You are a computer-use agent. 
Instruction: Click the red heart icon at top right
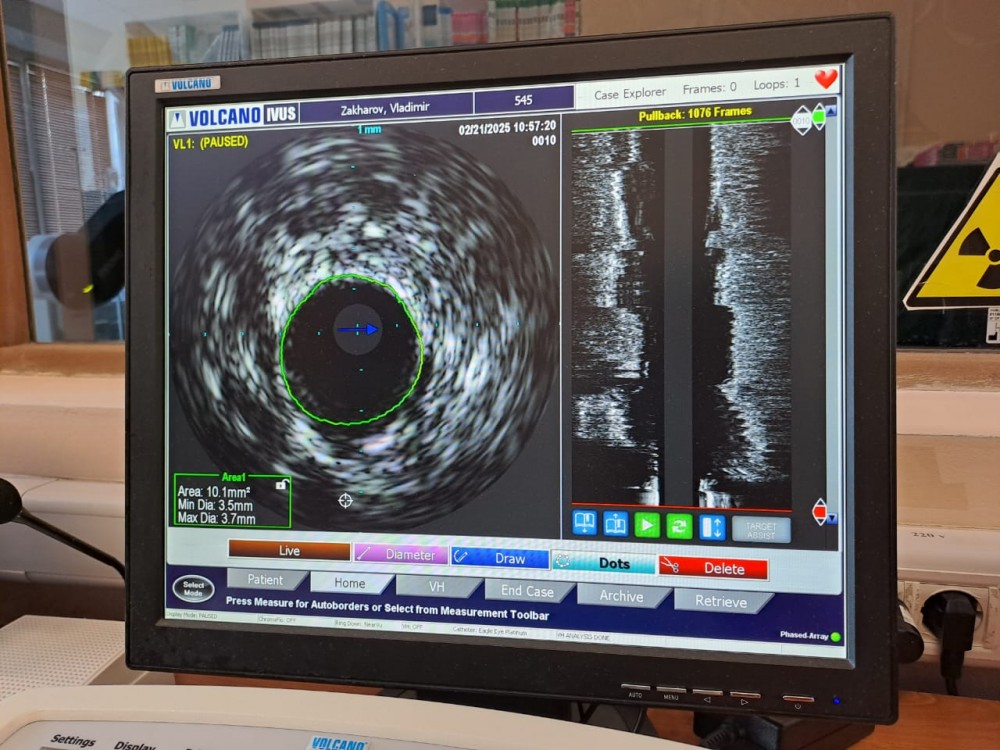tap(825, 79)
